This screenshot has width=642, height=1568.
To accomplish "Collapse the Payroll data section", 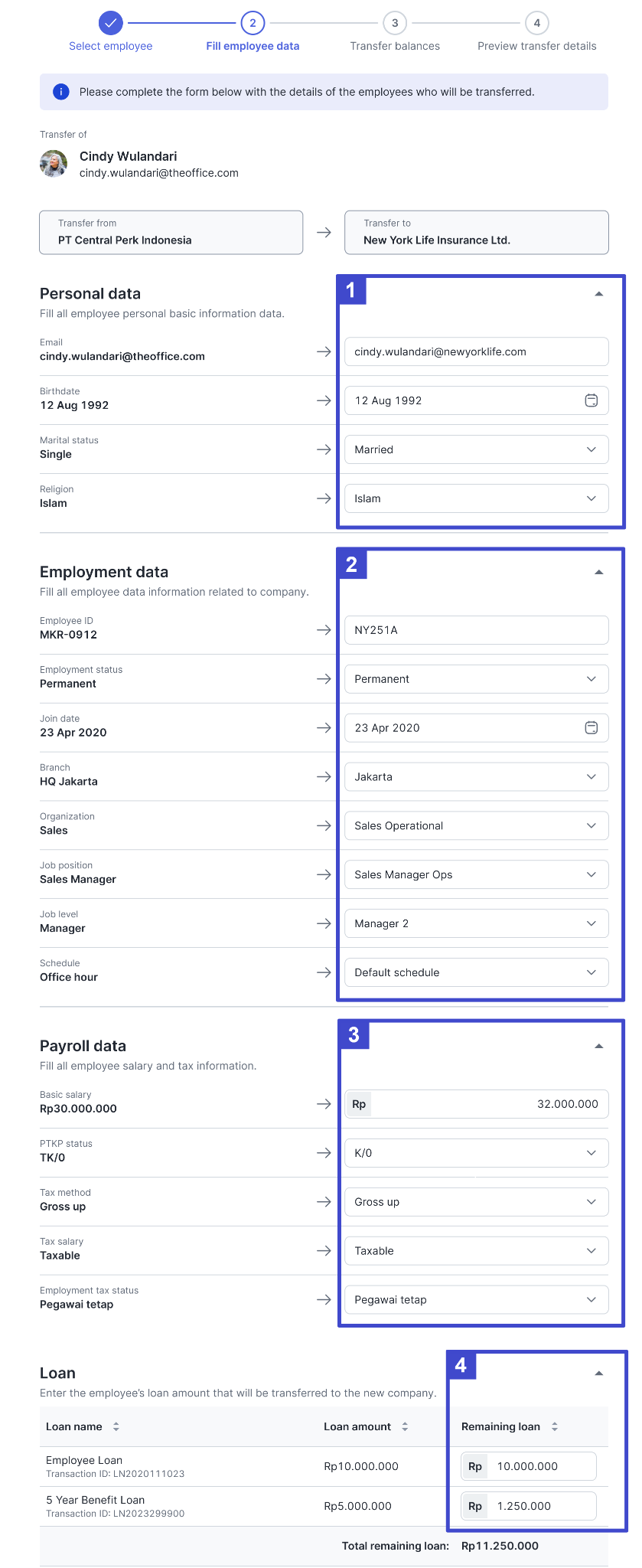I will [x=599, y=1046].
